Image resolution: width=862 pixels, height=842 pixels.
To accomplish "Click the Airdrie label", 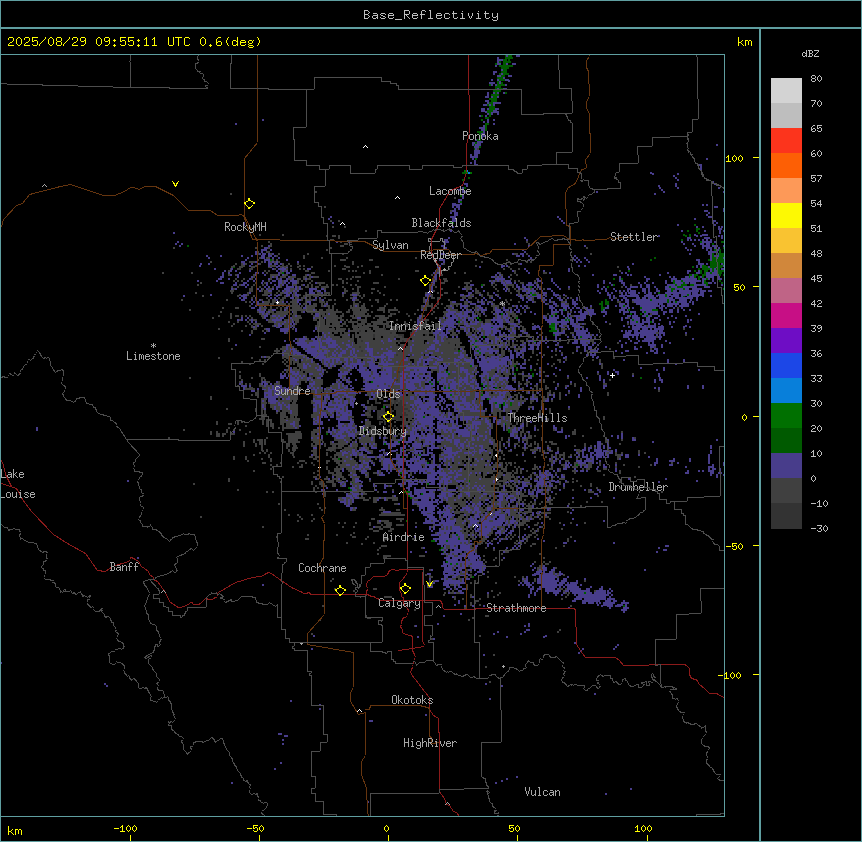I will click(x=404, y=537).
